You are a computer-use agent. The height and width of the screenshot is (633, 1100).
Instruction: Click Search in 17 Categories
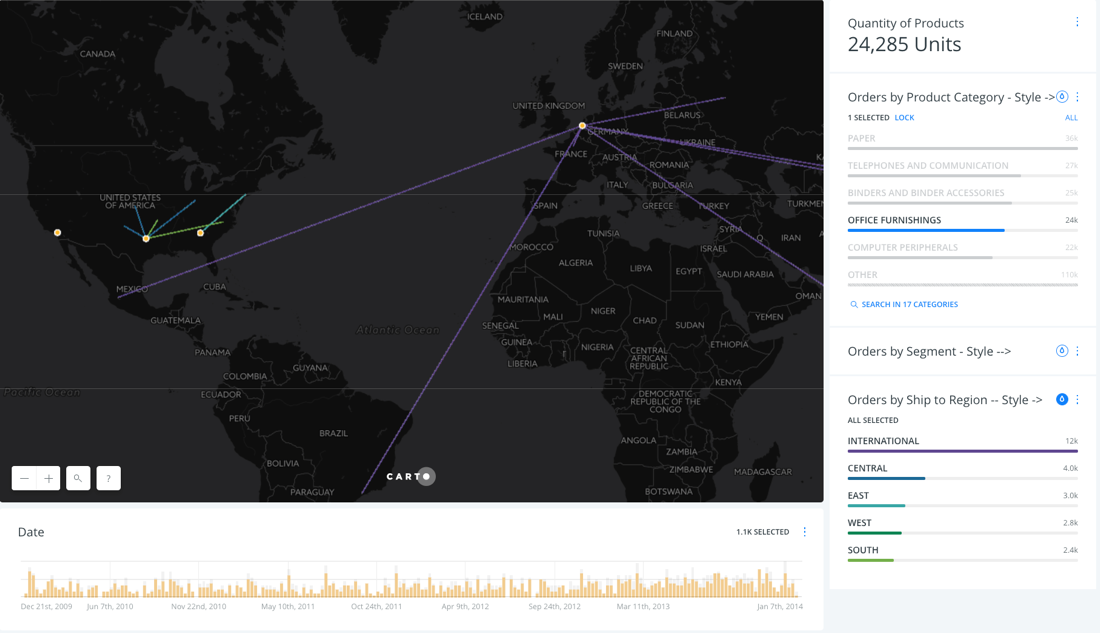tap(909, 304)
